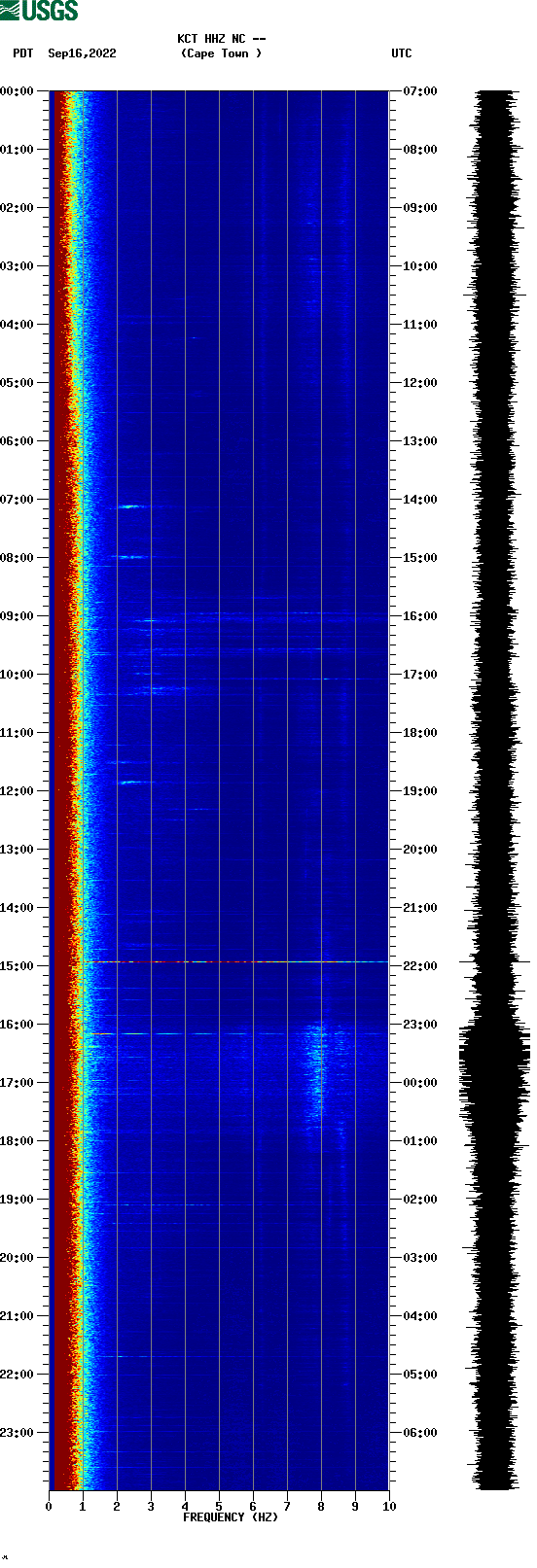Click the 07:00 UTC time label

click(x=420, y=91)
